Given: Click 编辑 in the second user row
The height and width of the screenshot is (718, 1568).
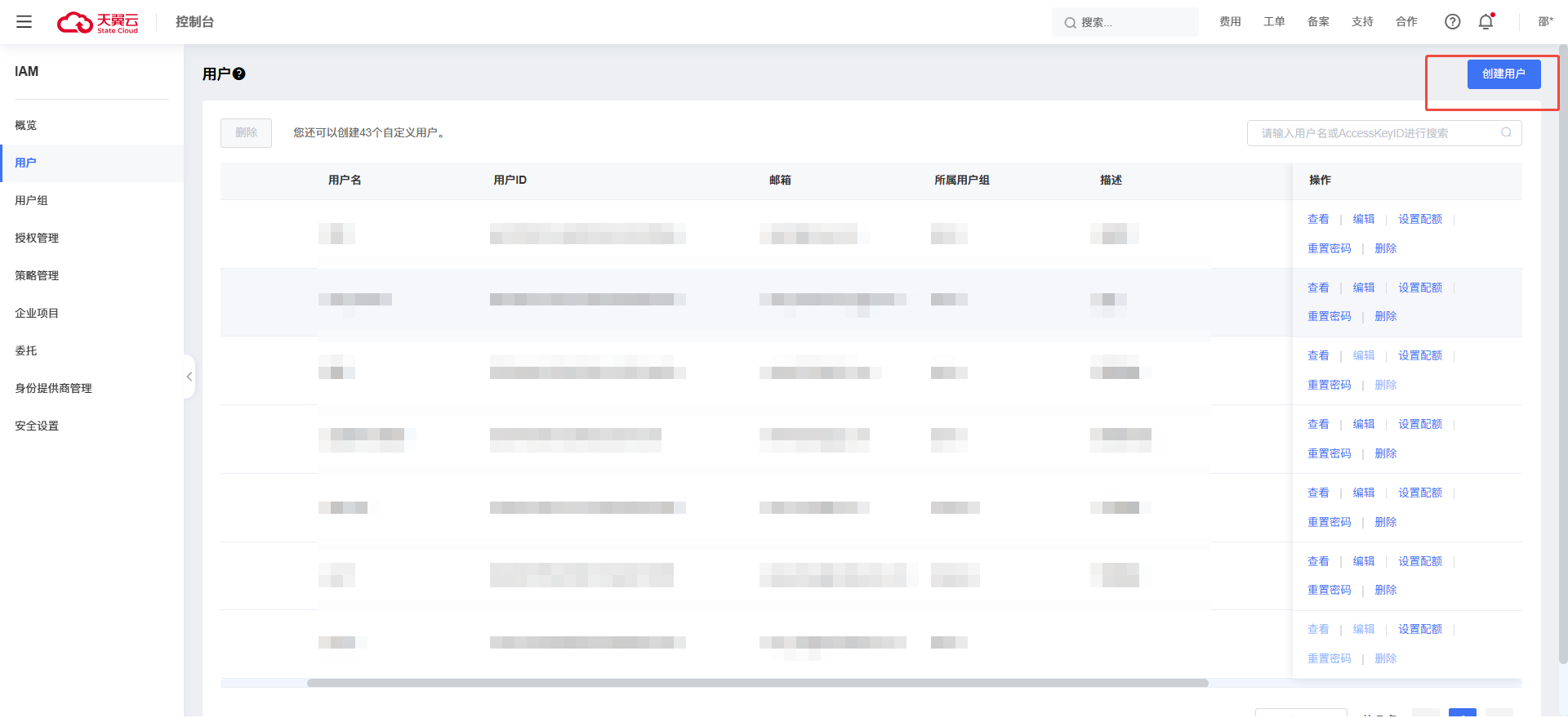Looking at the screenshot, I should (1364, 288).
